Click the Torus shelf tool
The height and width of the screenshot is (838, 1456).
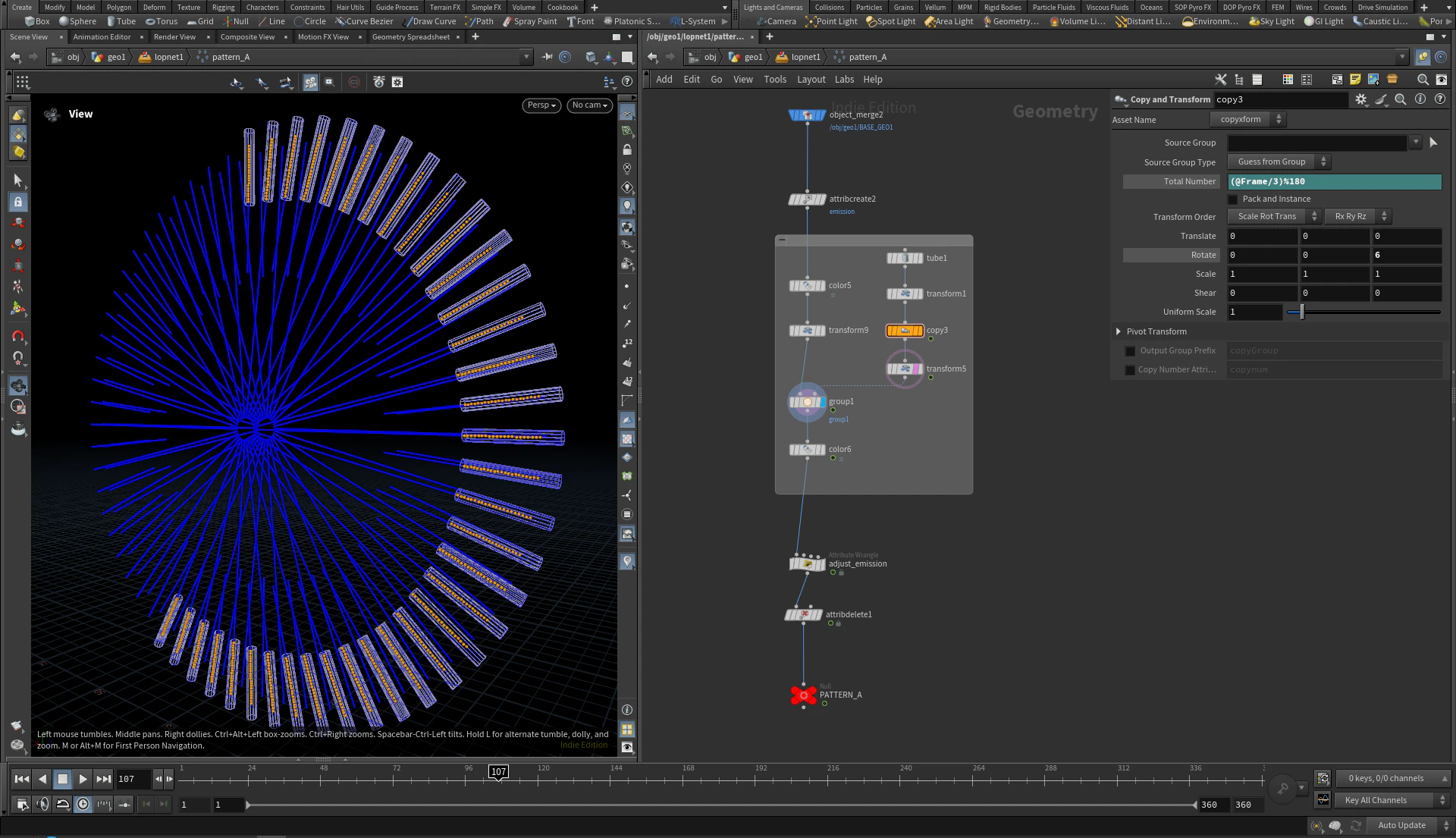point(162,21)
